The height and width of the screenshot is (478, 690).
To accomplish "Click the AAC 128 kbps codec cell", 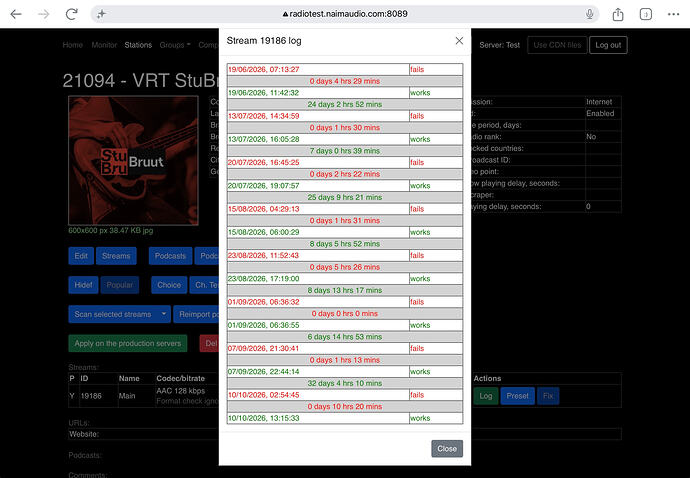I will click(x=181, y=391).
